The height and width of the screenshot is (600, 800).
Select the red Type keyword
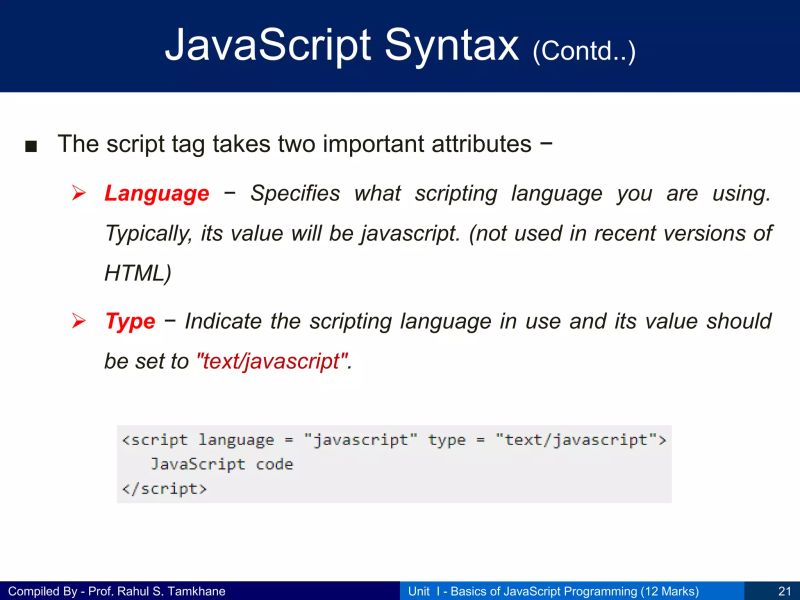129,322
